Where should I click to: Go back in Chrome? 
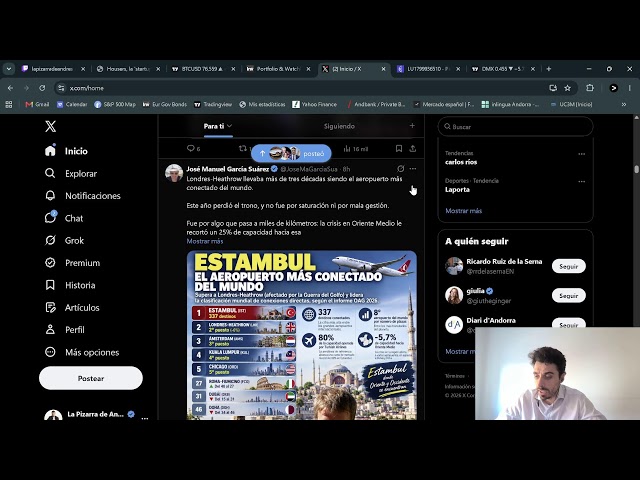pos(10,88)
